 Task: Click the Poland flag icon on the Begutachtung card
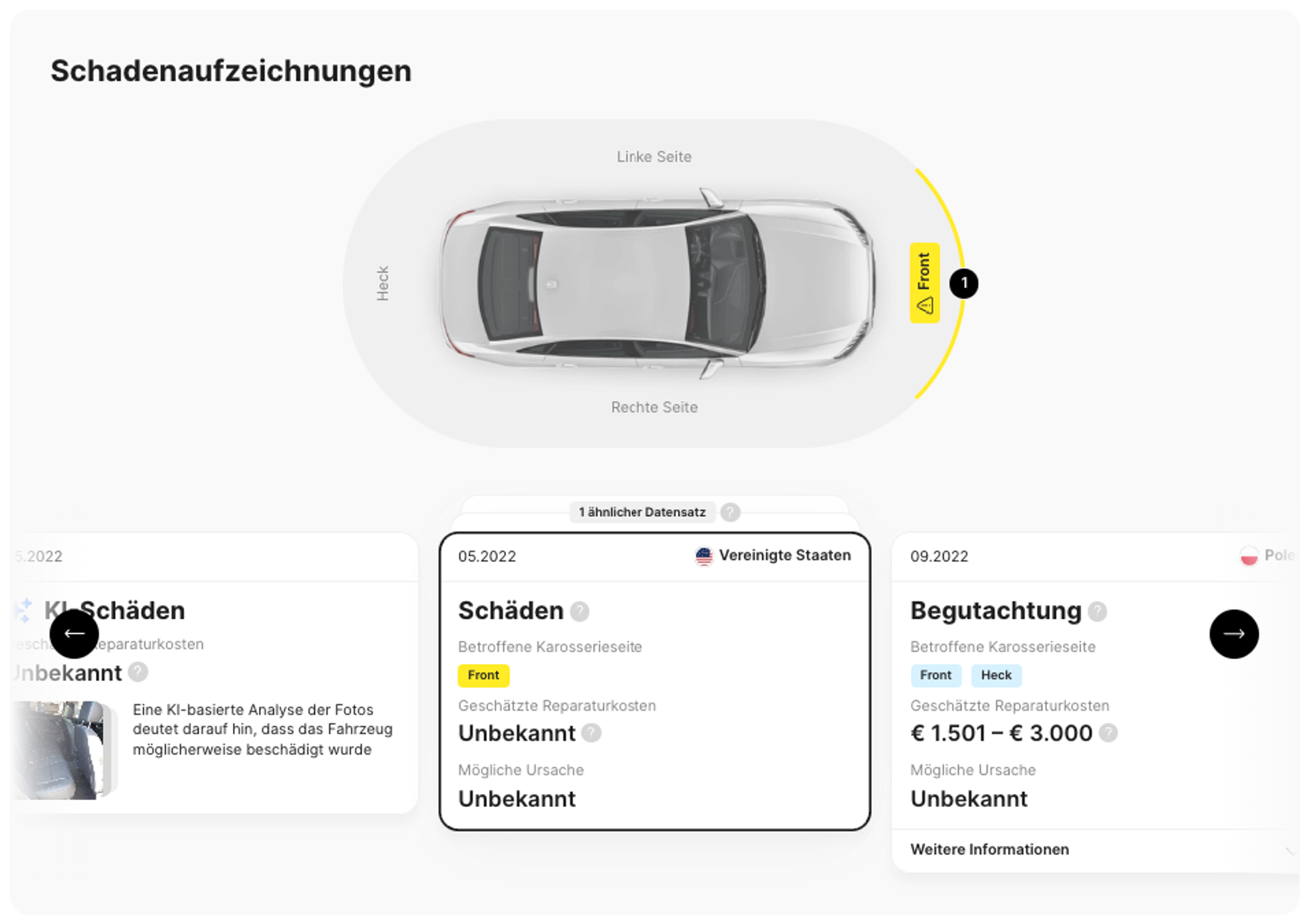(x=1248, y=555)
